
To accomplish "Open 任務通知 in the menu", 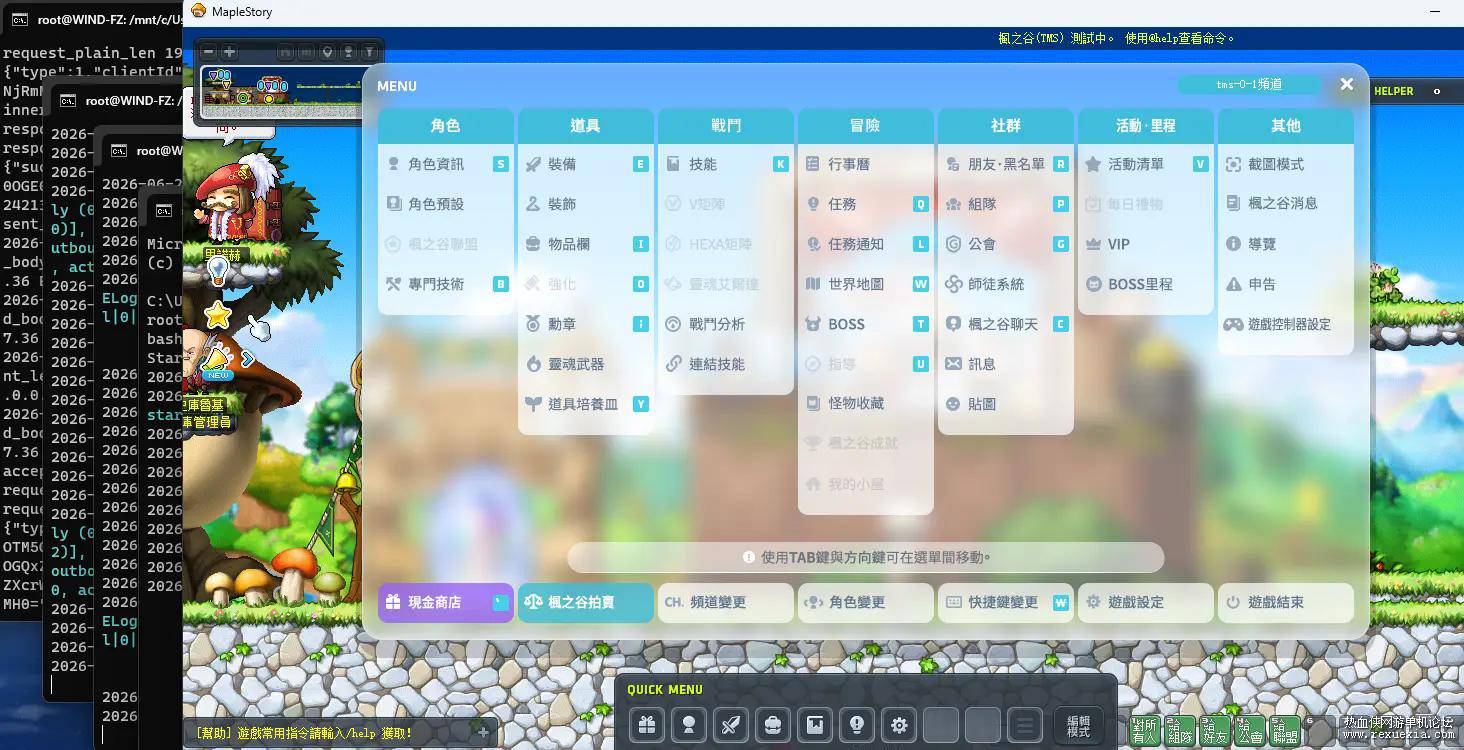I will [866, 244].
